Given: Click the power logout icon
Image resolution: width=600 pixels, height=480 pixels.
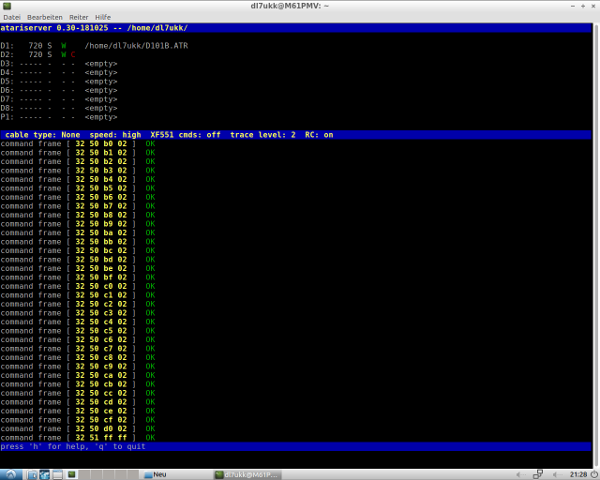Looking at the screenshot, I should click(594, 475).
